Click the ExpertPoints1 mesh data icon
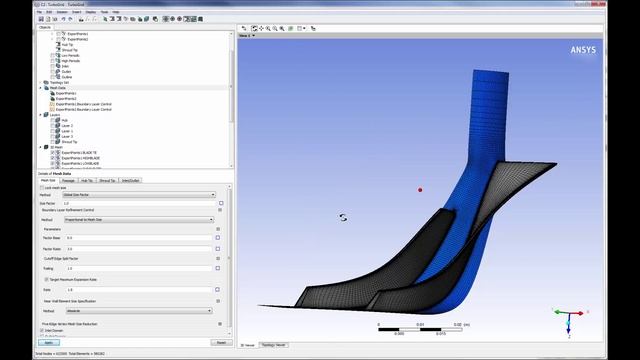Viewport: 640px width, 360px height. 52,93
